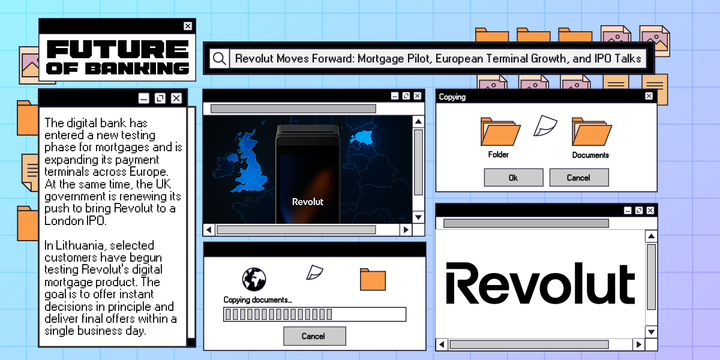The width and height of the screenshot is (720, 360).
Task: Click the Revolut payment terminal image
Action: (x=308, y=174)
